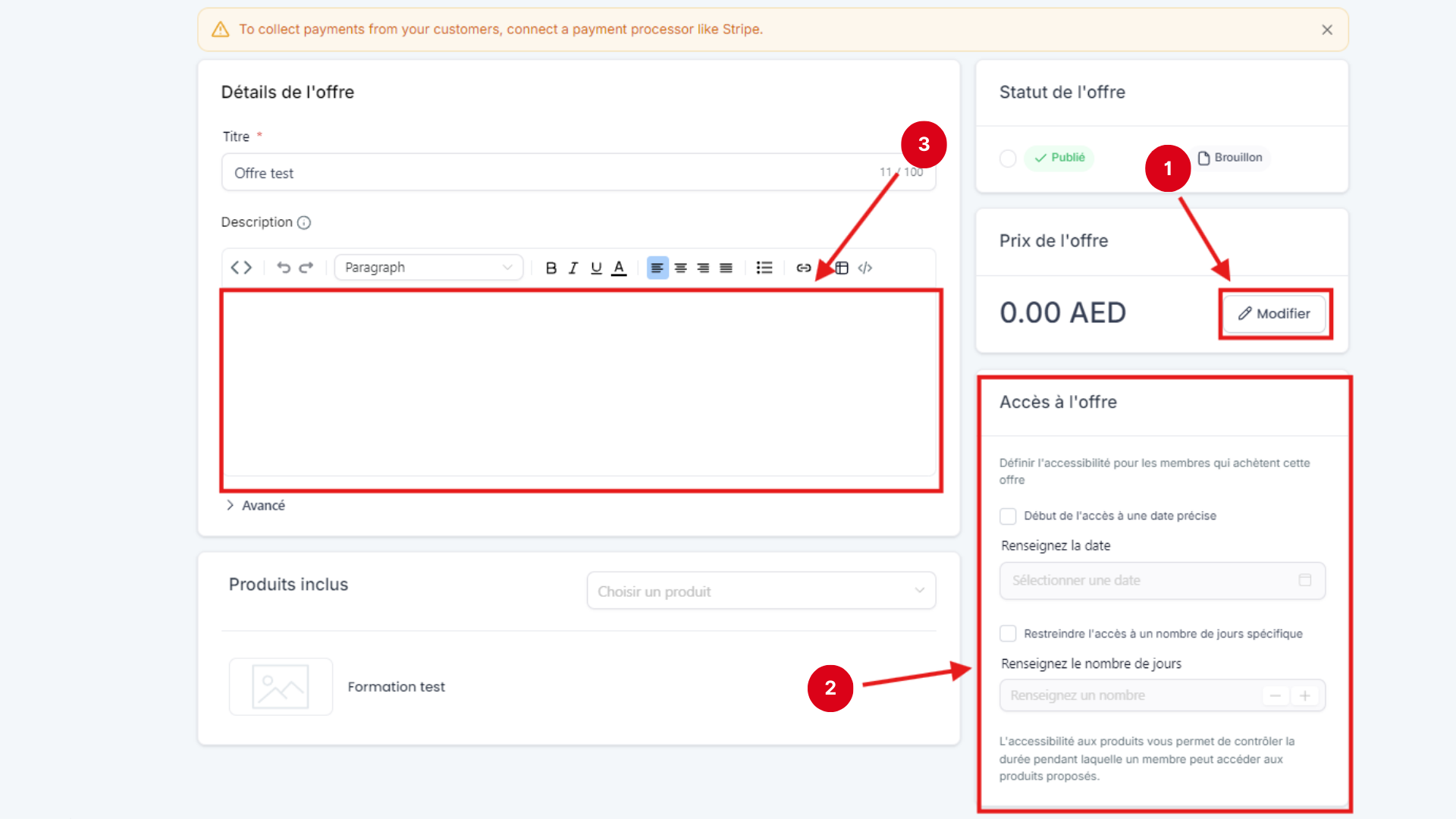Enable restricting access to number of days

1008,633
